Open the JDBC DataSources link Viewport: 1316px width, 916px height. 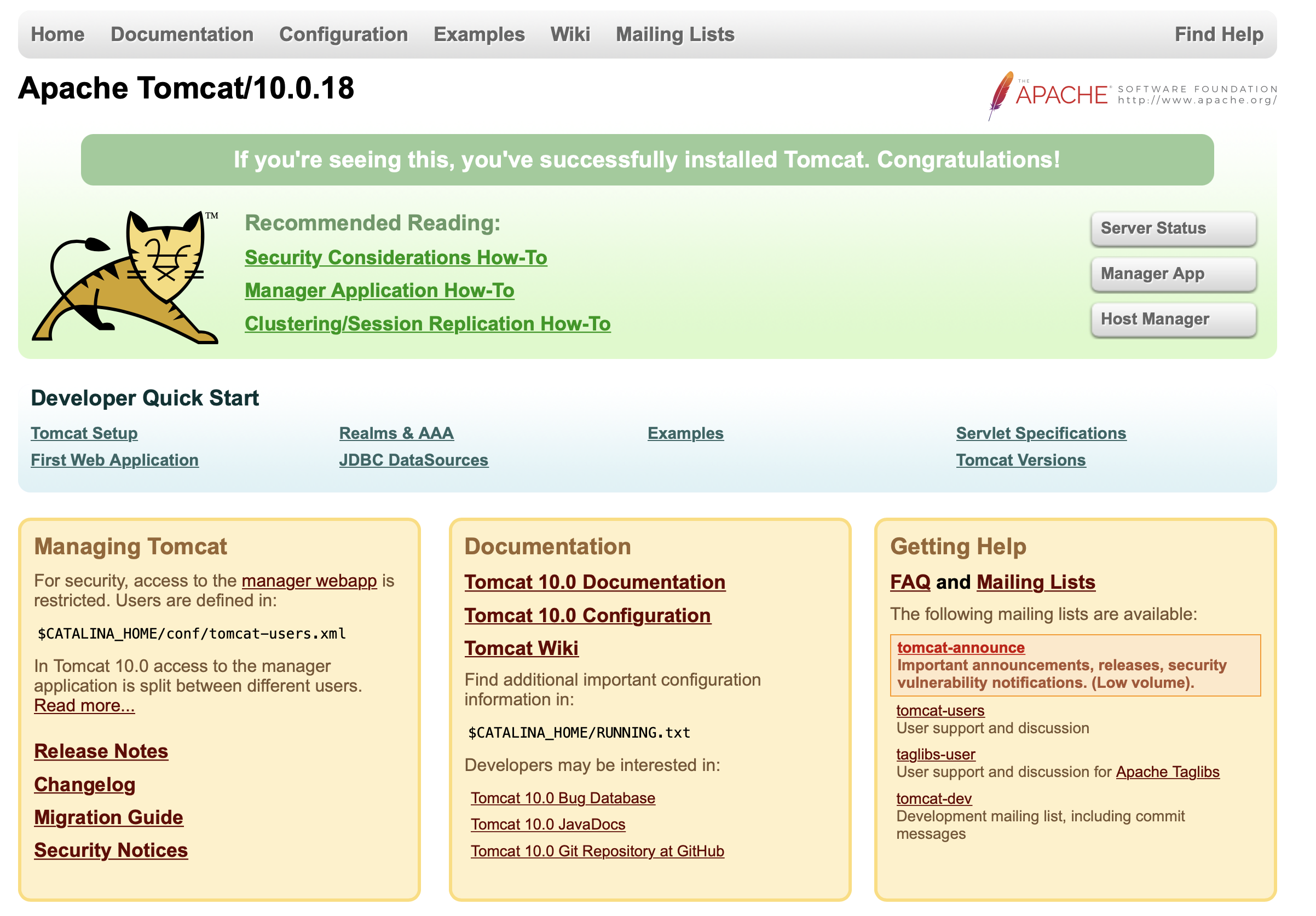coord(413,460)
